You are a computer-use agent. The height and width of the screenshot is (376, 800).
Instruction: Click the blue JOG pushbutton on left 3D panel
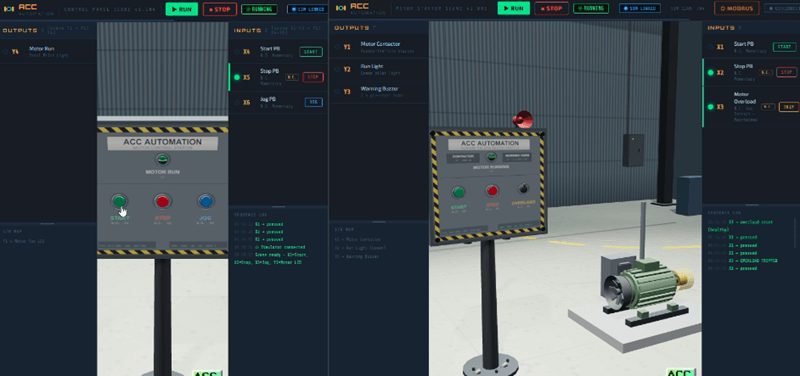[206, 200]
